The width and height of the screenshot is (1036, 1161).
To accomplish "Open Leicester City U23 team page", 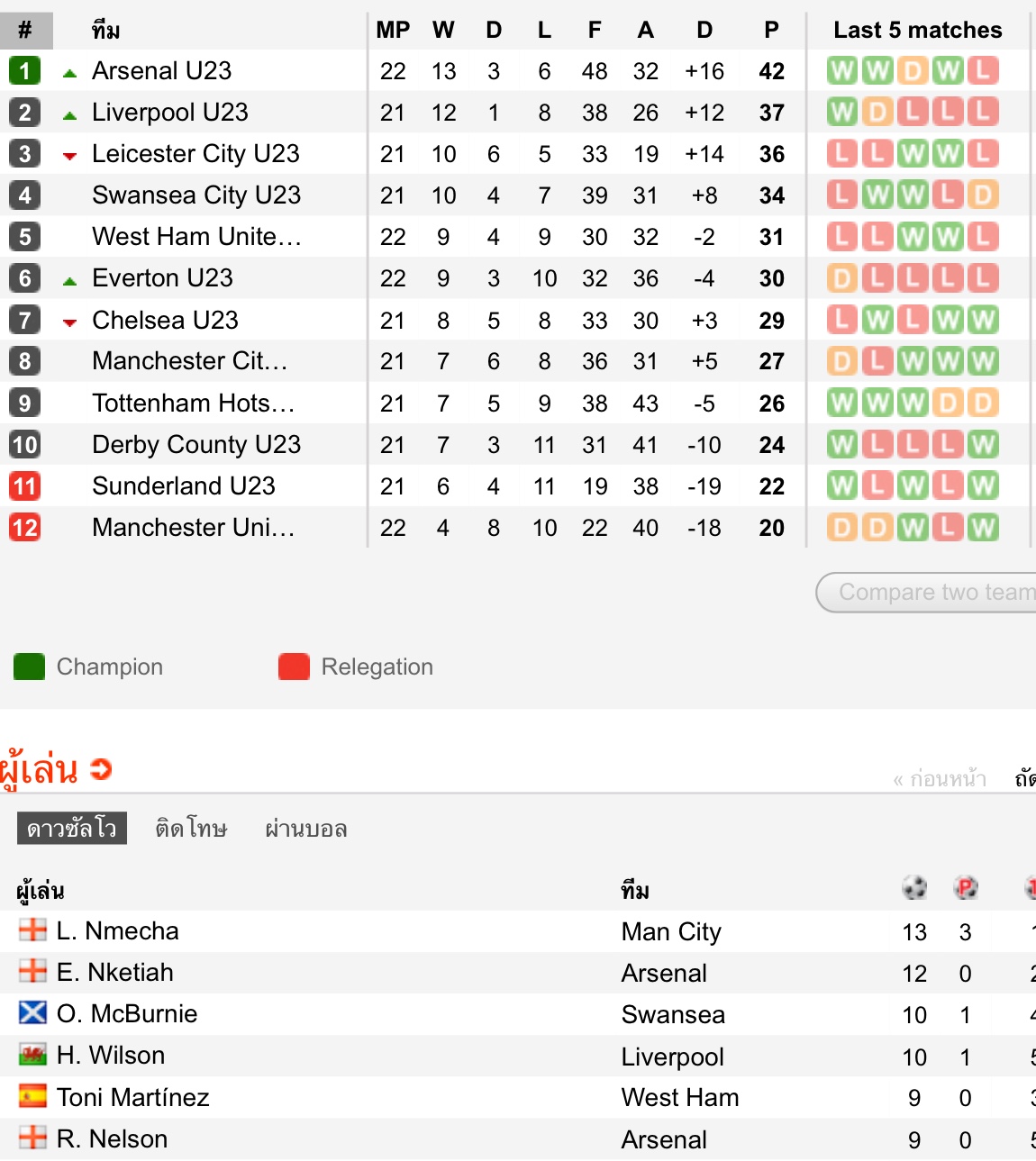I will point(195,153).
